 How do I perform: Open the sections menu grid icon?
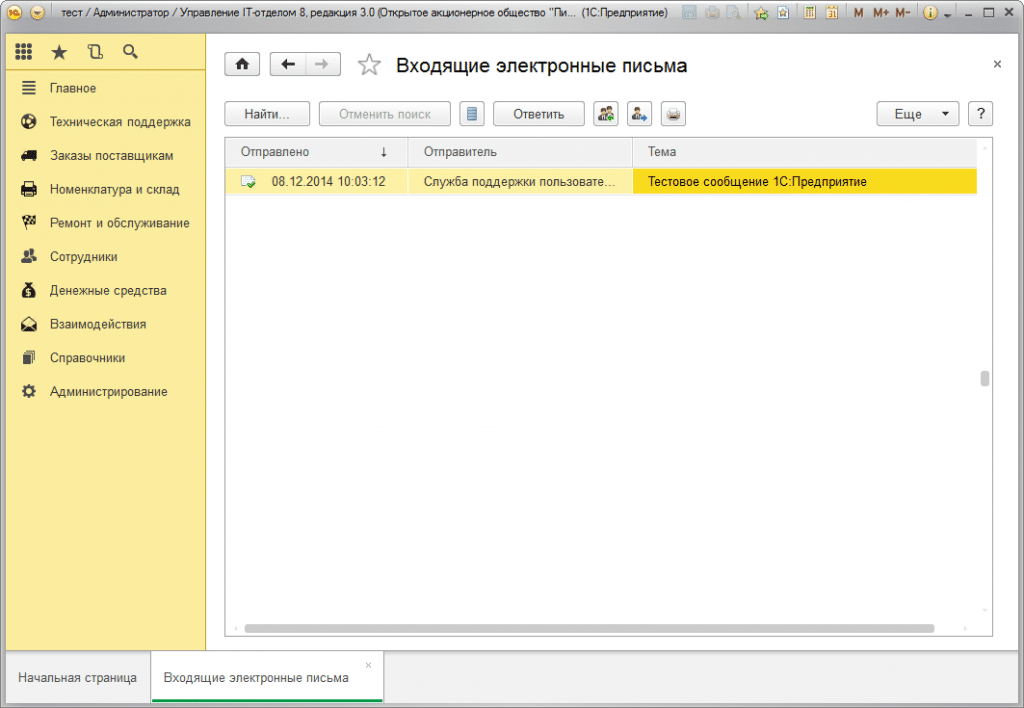[24, 52]
